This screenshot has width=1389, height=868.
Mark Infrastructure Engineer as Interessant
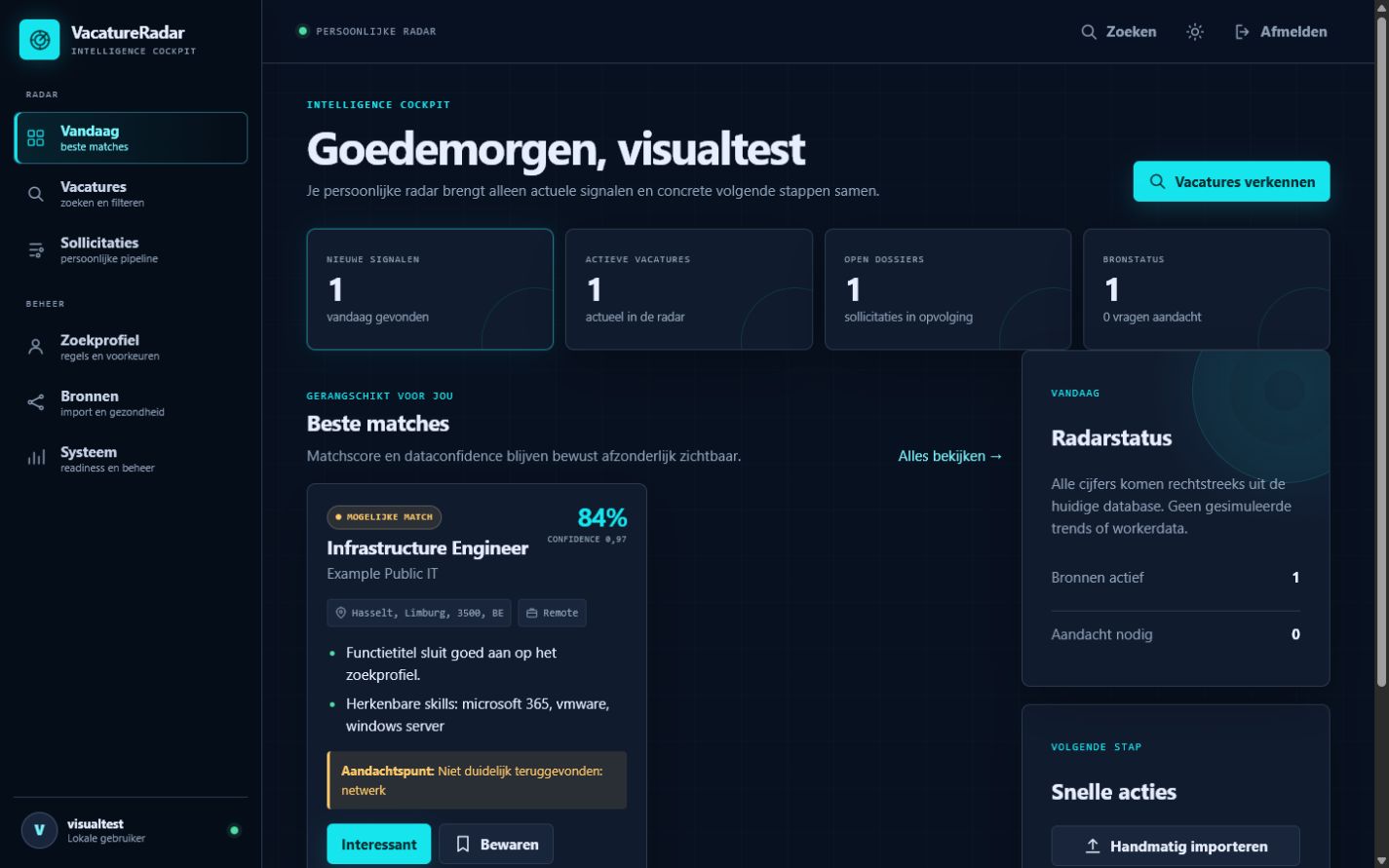coord(378,845)
